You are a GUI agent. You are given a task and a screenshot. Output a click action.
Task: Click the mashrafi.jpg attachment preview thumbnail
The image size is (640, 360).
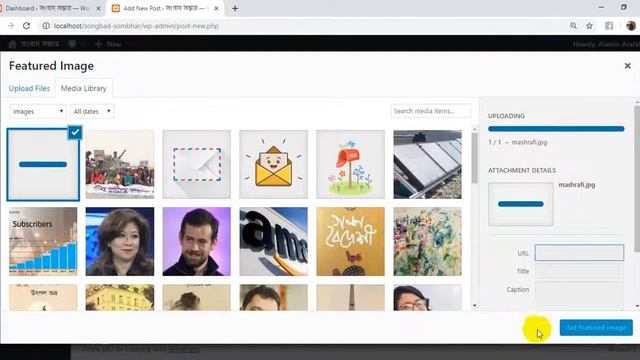tap(521, 204)
